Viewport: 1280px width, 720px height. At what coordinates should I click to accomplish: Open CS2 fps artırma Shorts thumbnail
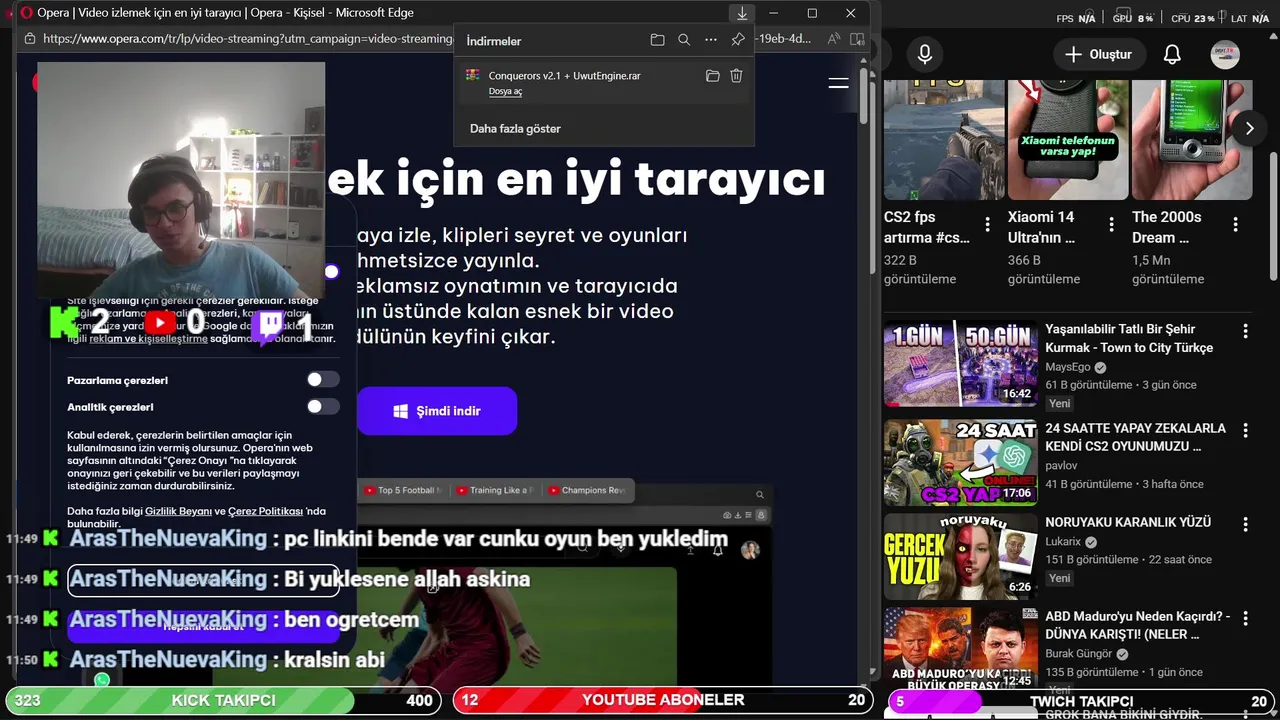click(x=944, y=139)
